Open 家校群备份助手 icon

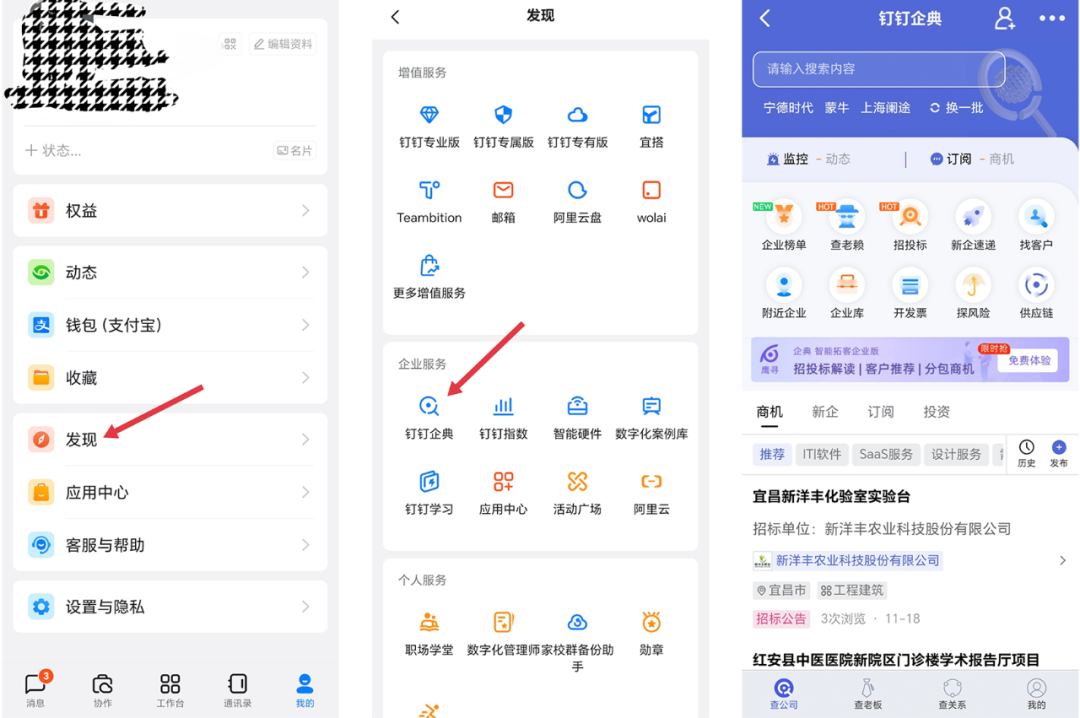click(577, 642)
